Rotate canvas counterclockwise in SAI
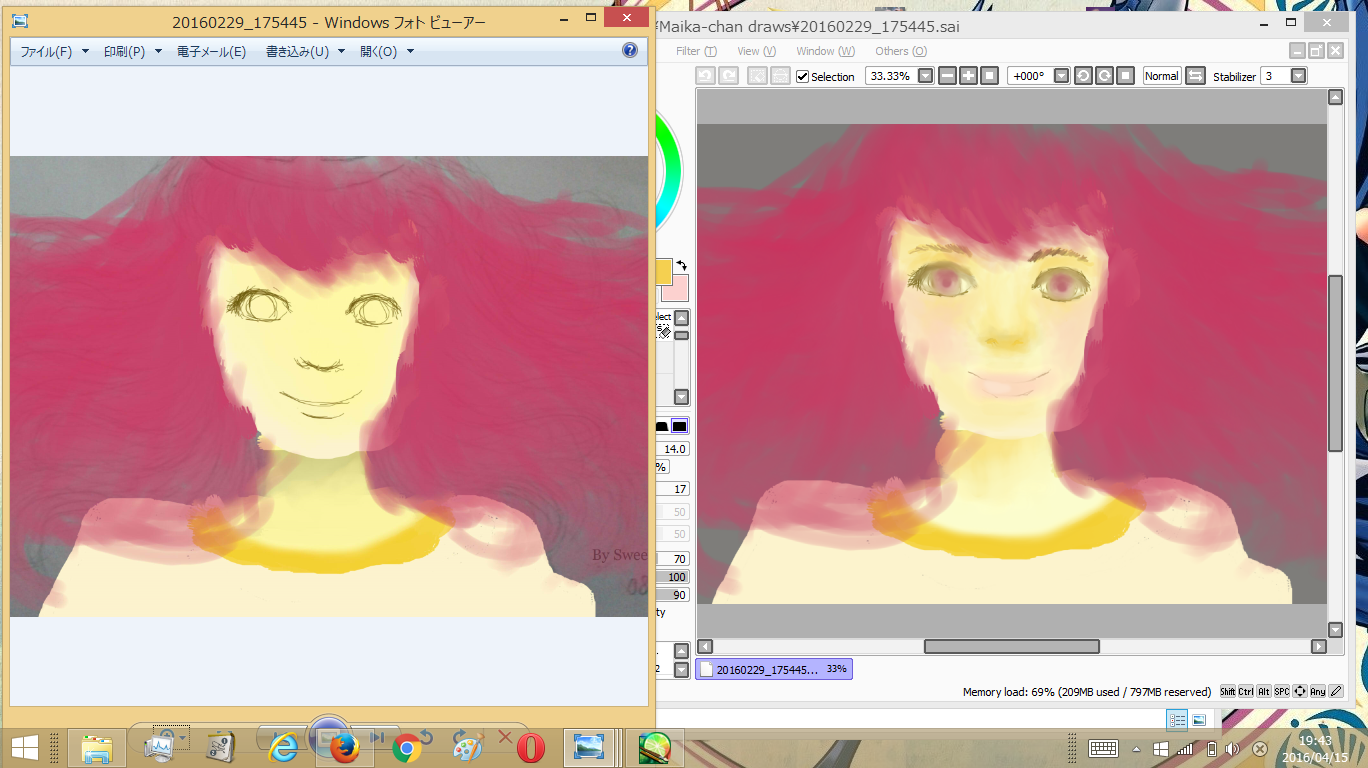Screen dimensions: 1368x768 1083,76
